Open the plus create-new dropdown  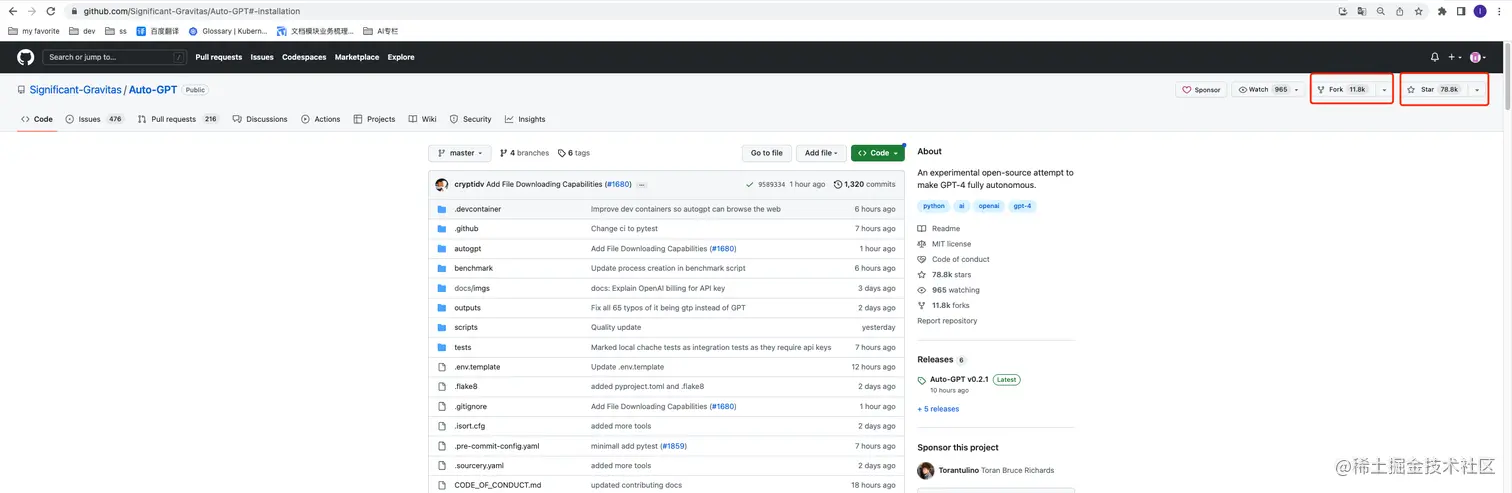1454,57
